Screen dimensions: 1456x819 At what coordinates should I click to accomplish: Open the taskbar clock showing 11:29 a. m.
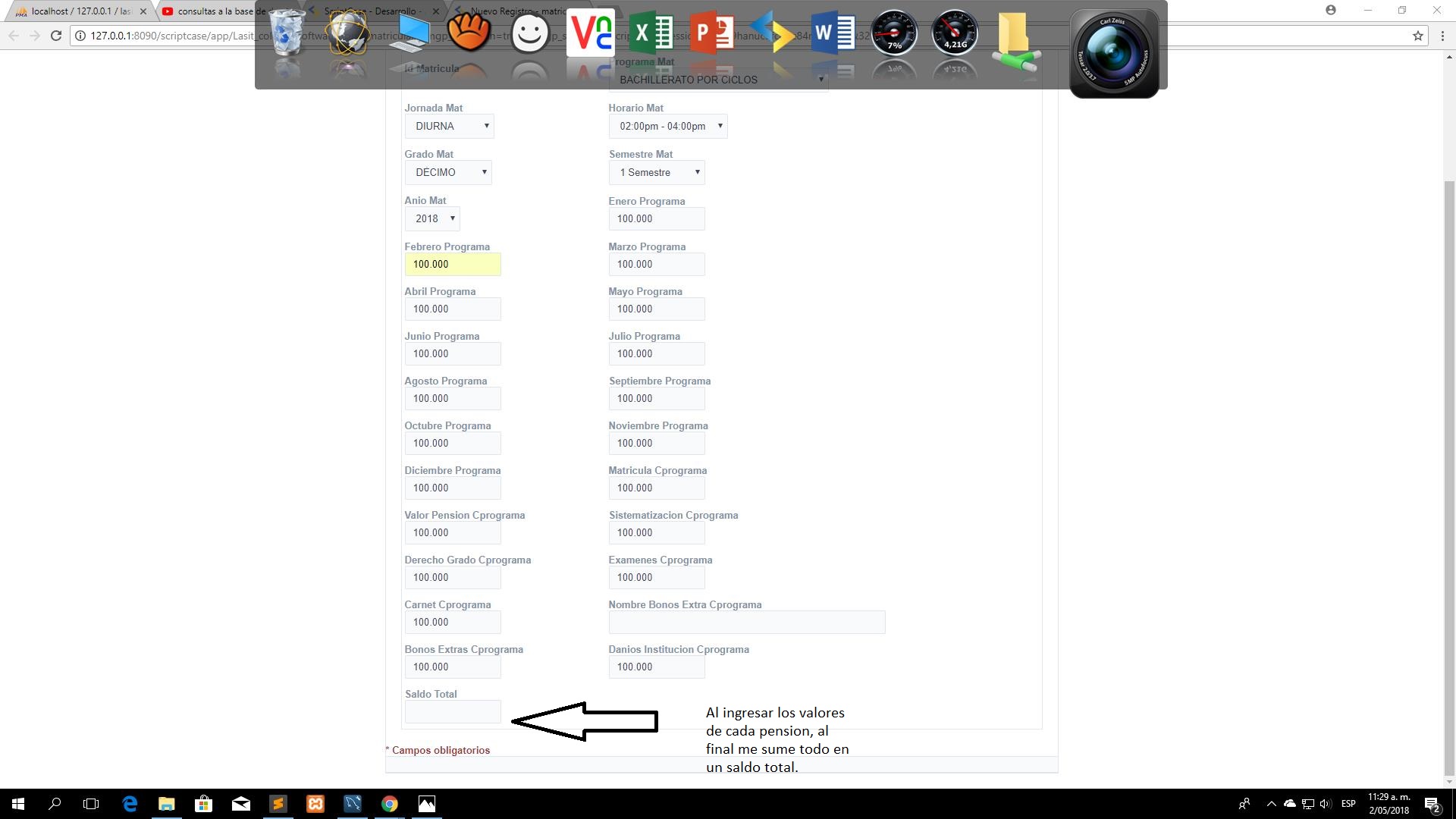(x=1389, y=804)
